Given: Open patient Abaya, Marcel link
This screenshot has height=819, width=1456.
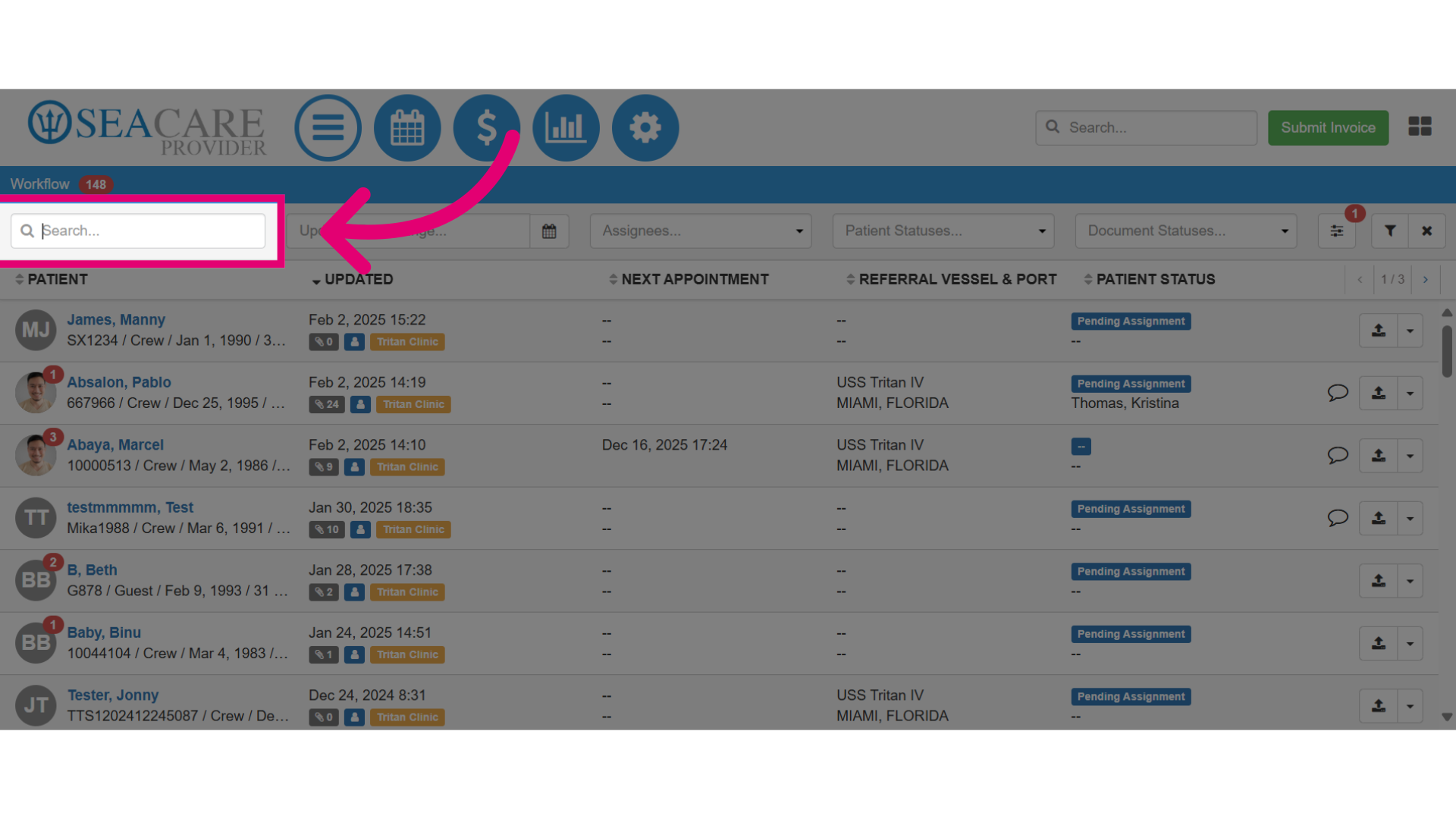Looking at the screenshot, I should coord(115,445).
